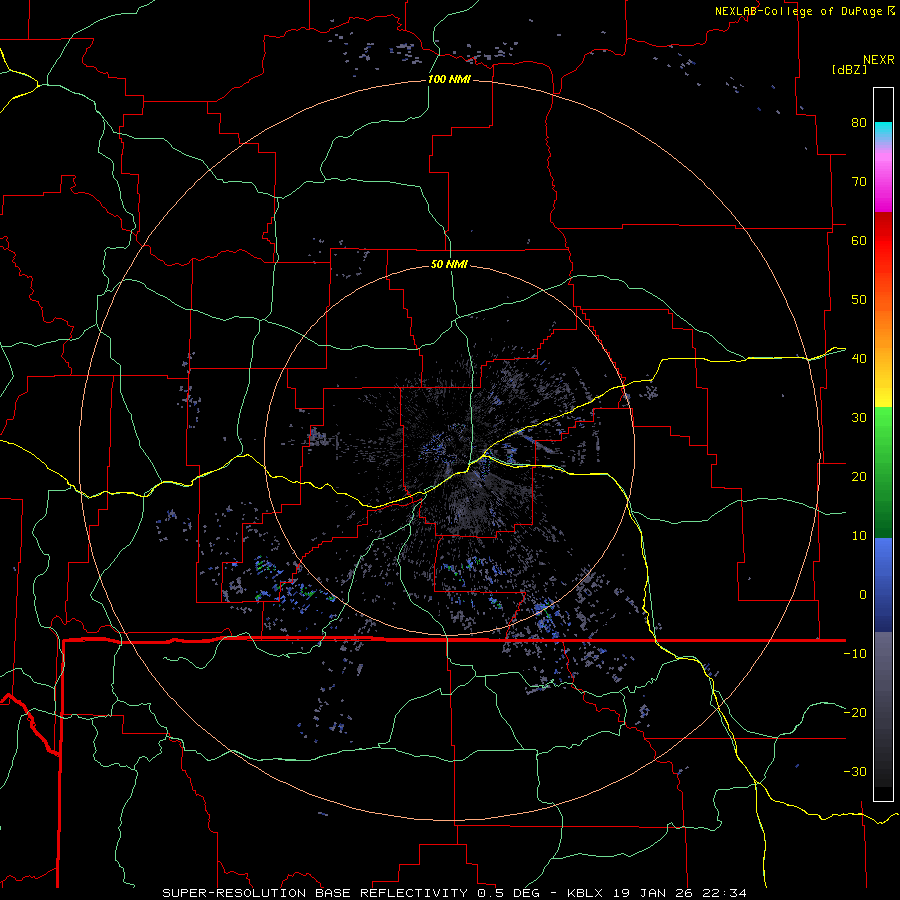The image size is (900, 900).
Task: Click the NEXR label above the color bar
Action: (x=879, y=60)
